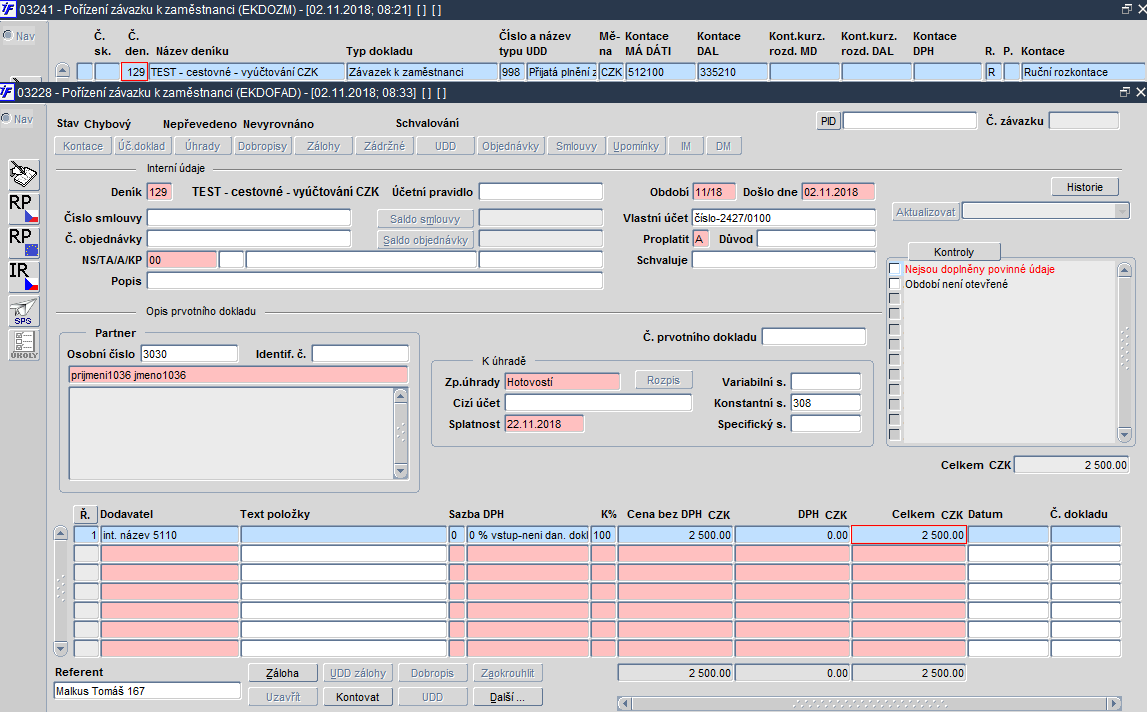Open the Objednávky tab button

pos(510,146)
